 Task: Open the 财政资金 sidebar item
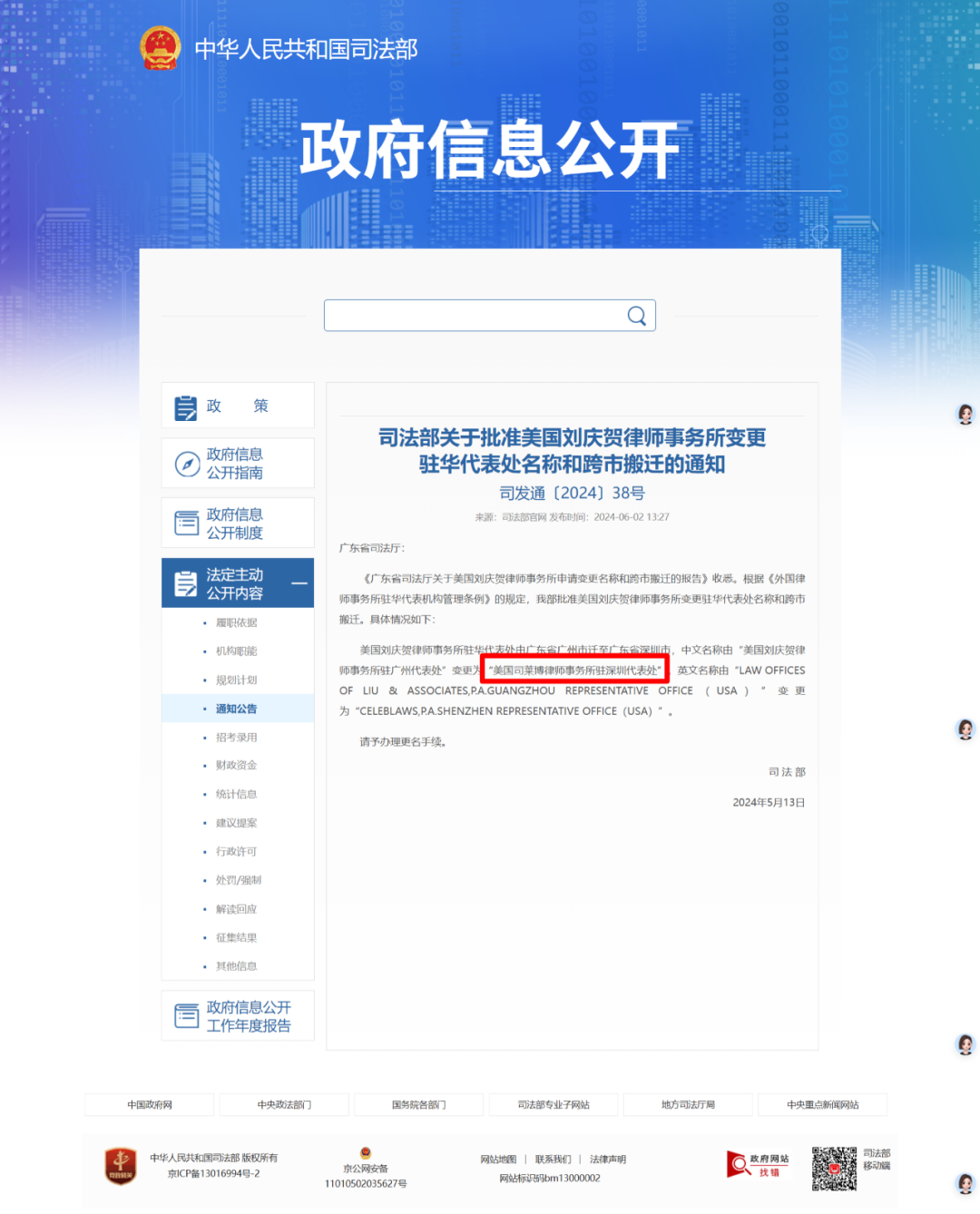[236, 765]
